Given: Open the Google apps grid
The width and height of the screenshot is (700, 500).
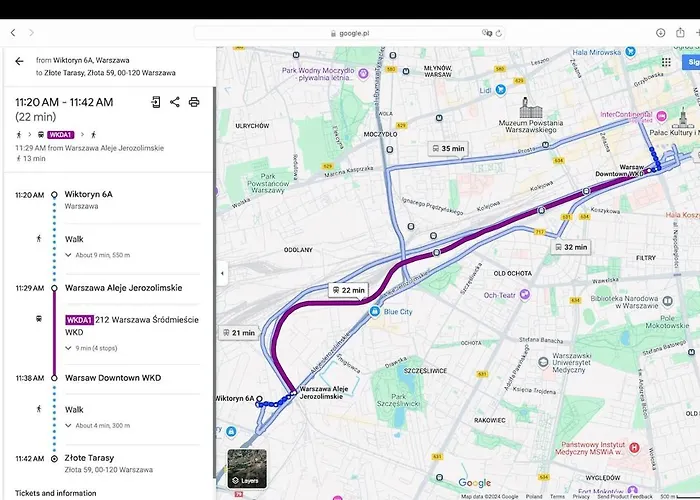Looking at the screenshot, I should tap(666, 61).
